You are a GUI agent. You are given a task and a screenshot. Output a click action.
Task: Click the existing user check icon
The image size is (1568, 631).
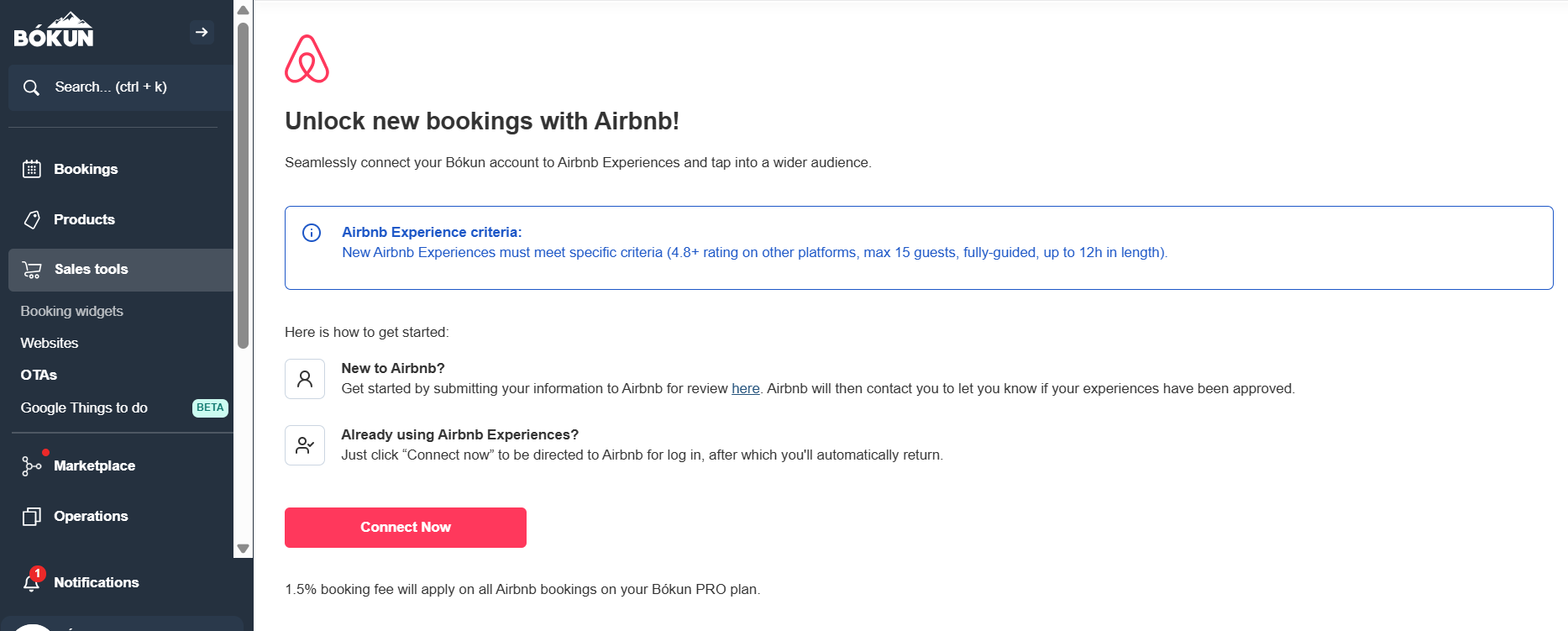(305, 445)
